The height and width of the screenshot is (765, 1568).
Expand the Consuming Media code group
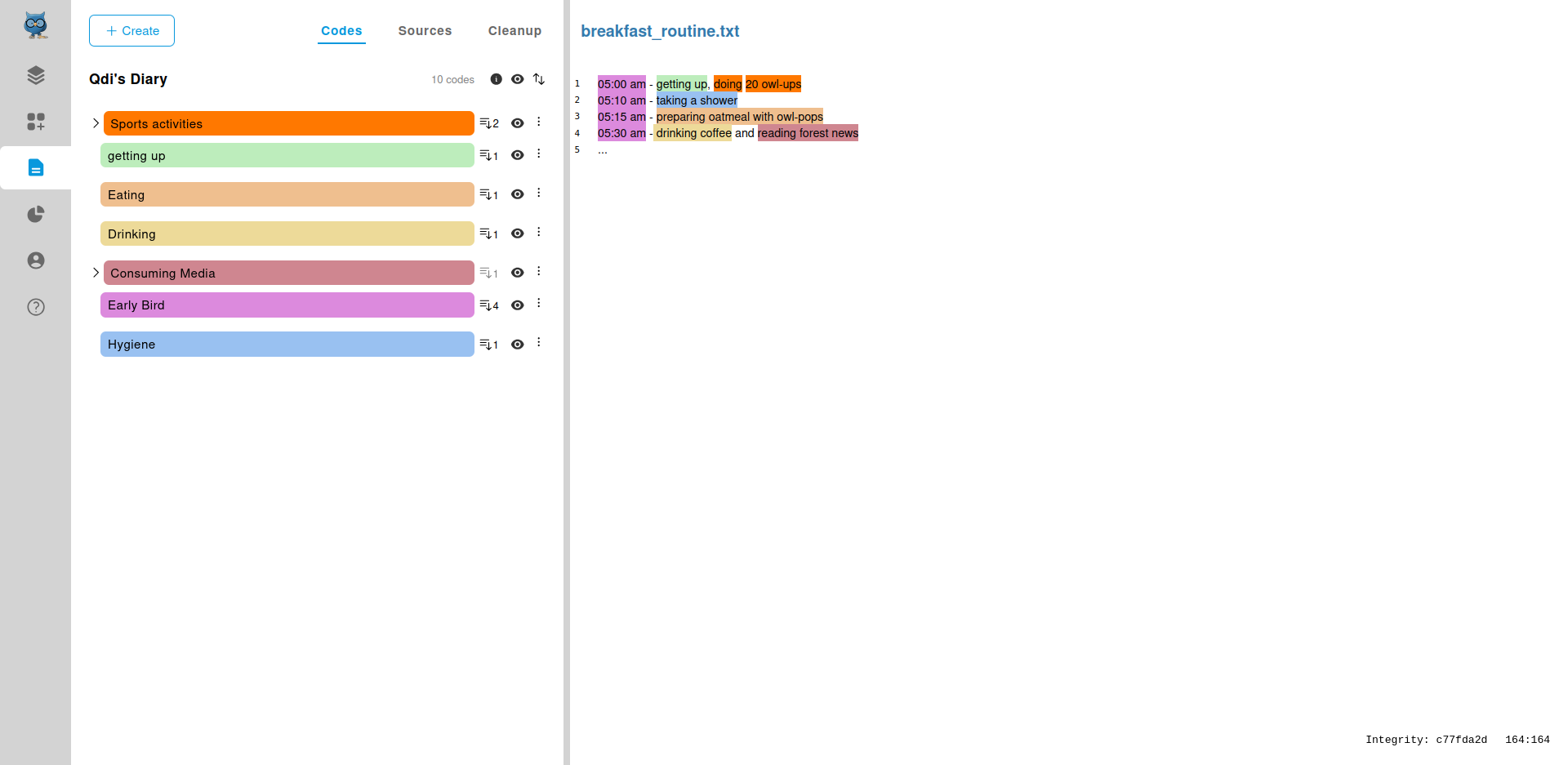click(96, 273)
